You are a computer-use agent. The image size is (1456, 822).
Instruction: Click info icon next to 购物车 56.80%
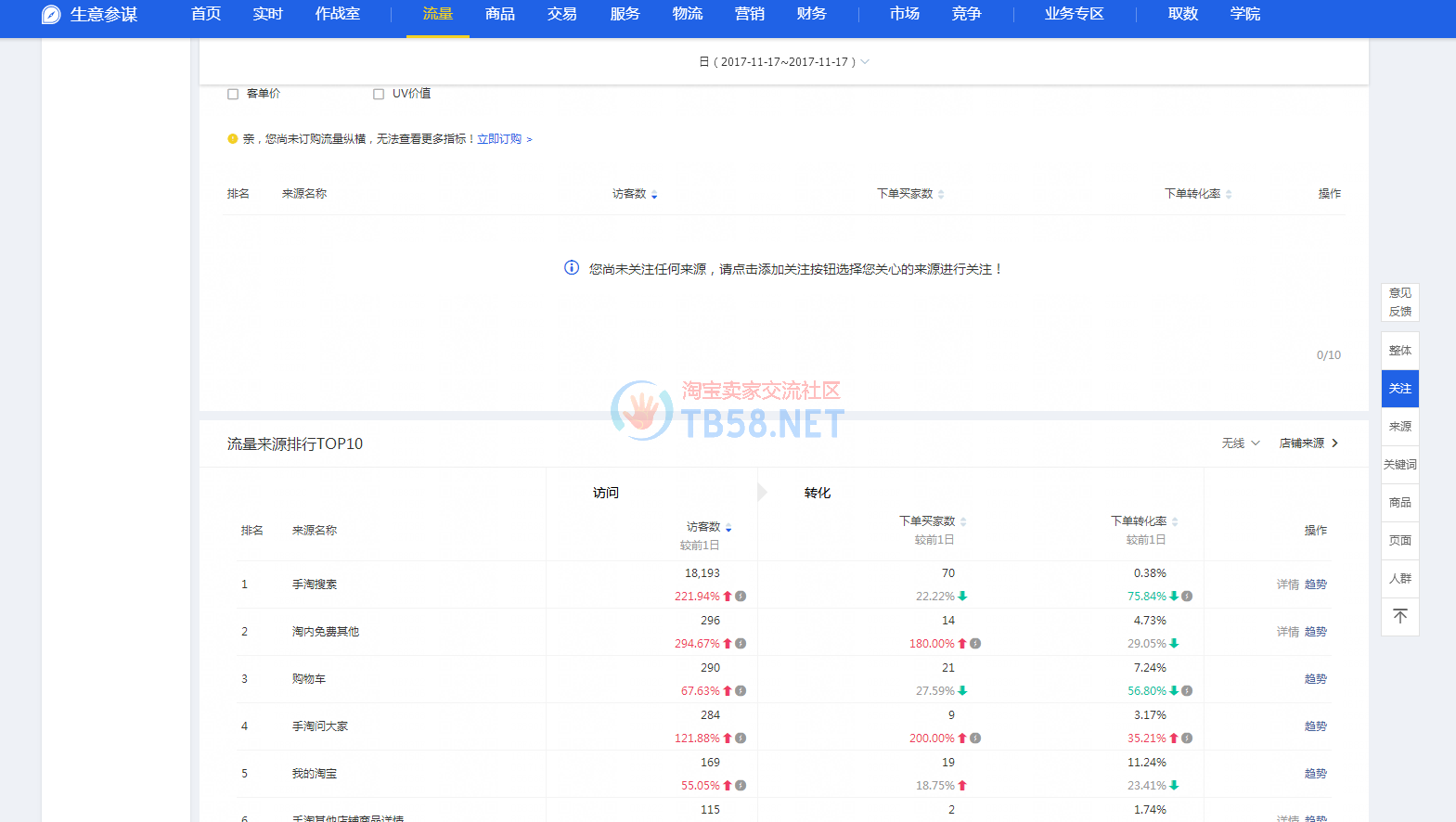click(1187, 691)
